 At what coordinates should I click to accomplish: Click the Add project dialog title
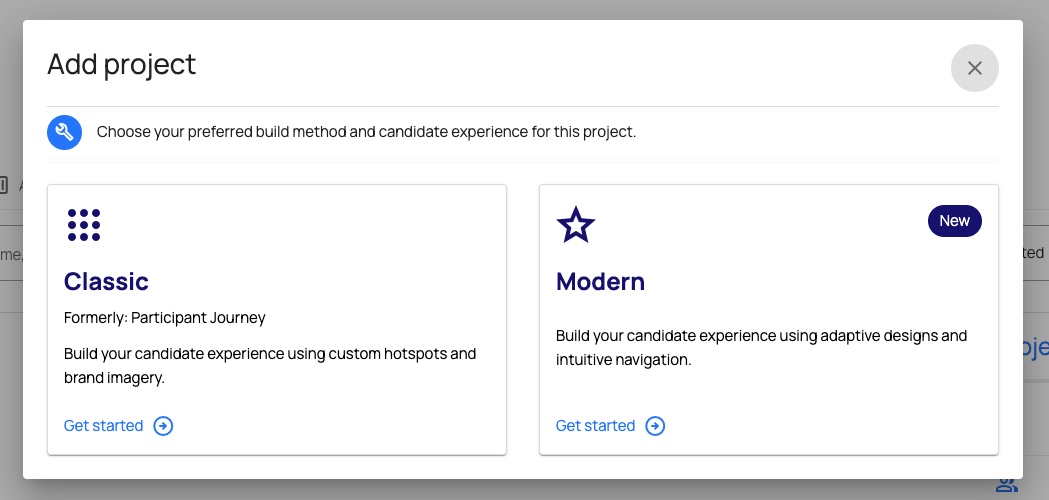tap(122, 65)
